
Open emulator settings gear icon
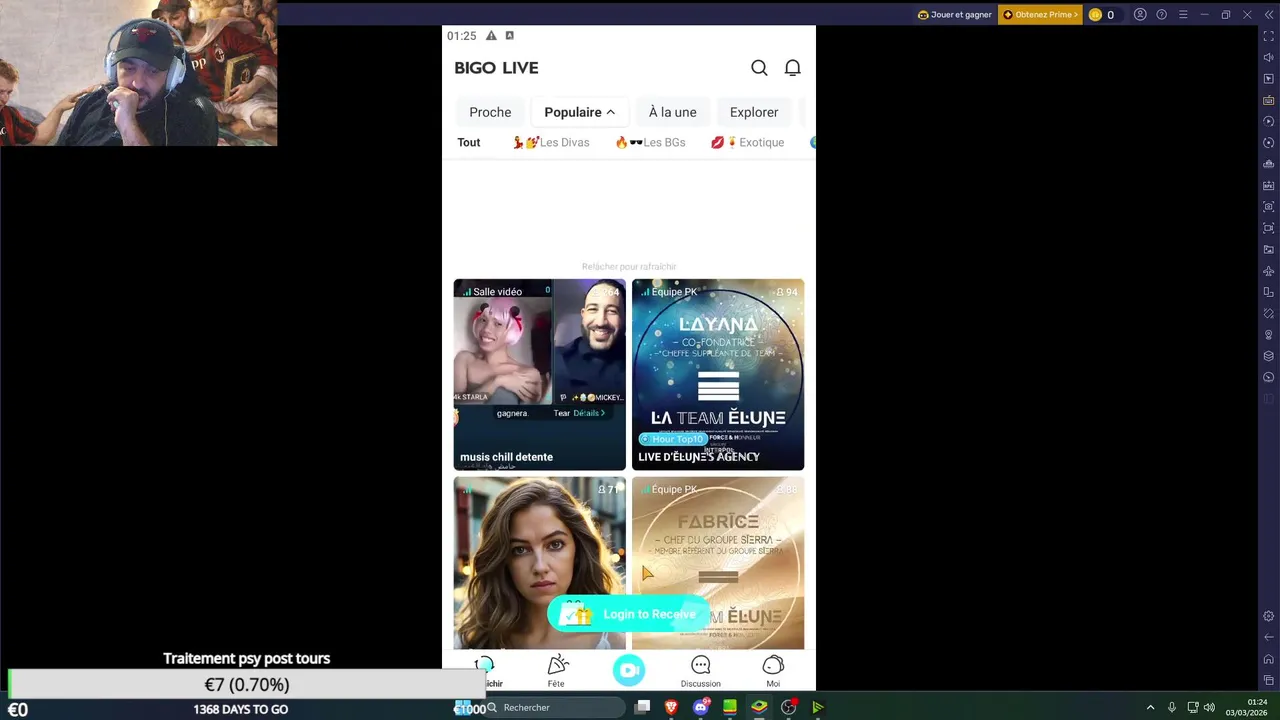point(1269,616)
